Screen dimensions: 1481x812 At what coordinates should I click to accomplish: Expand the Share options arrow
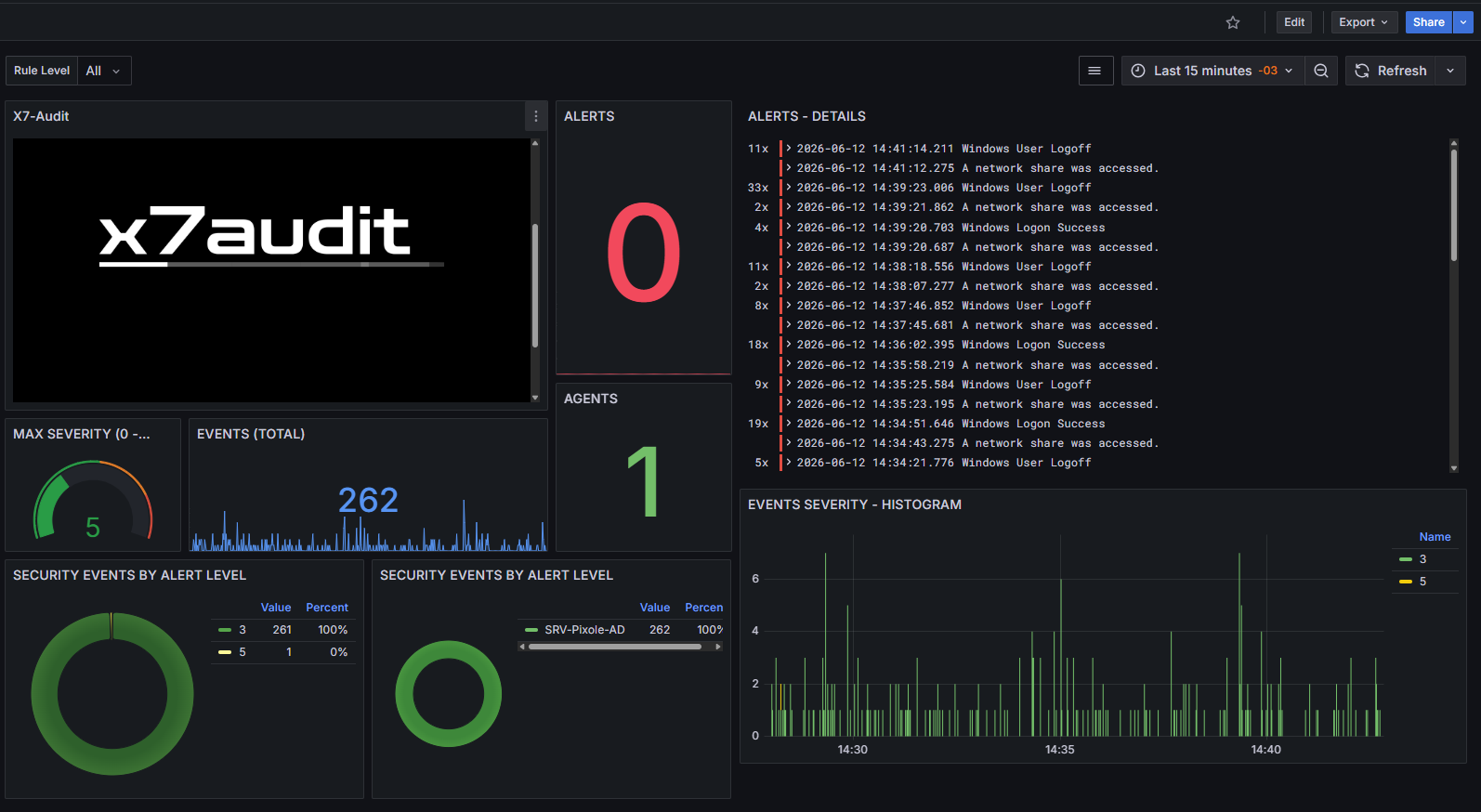tap(1463, 22)
